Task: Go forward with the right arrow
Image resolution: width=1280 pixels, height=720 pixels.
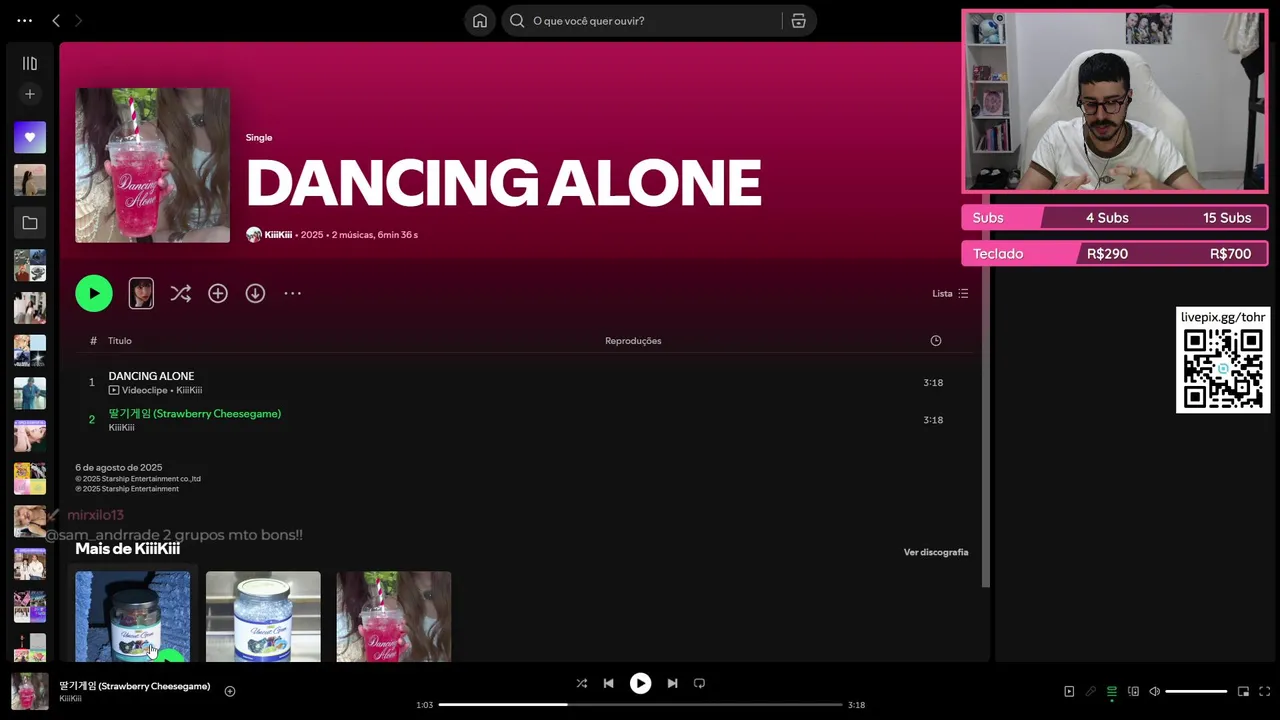Action: (x=78, y=20)
